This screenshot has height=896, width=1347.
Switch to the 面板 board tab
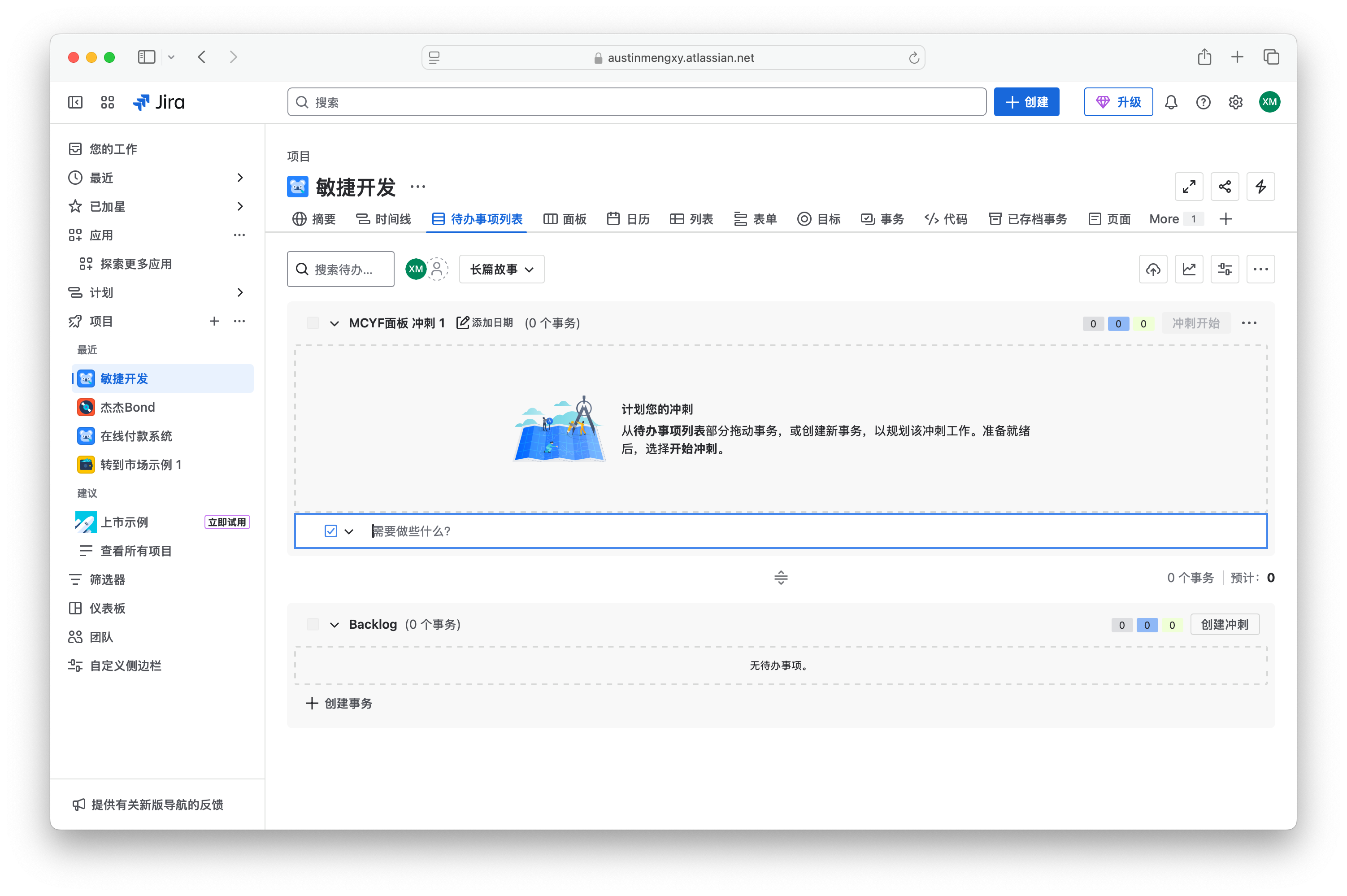click(565, 219)
